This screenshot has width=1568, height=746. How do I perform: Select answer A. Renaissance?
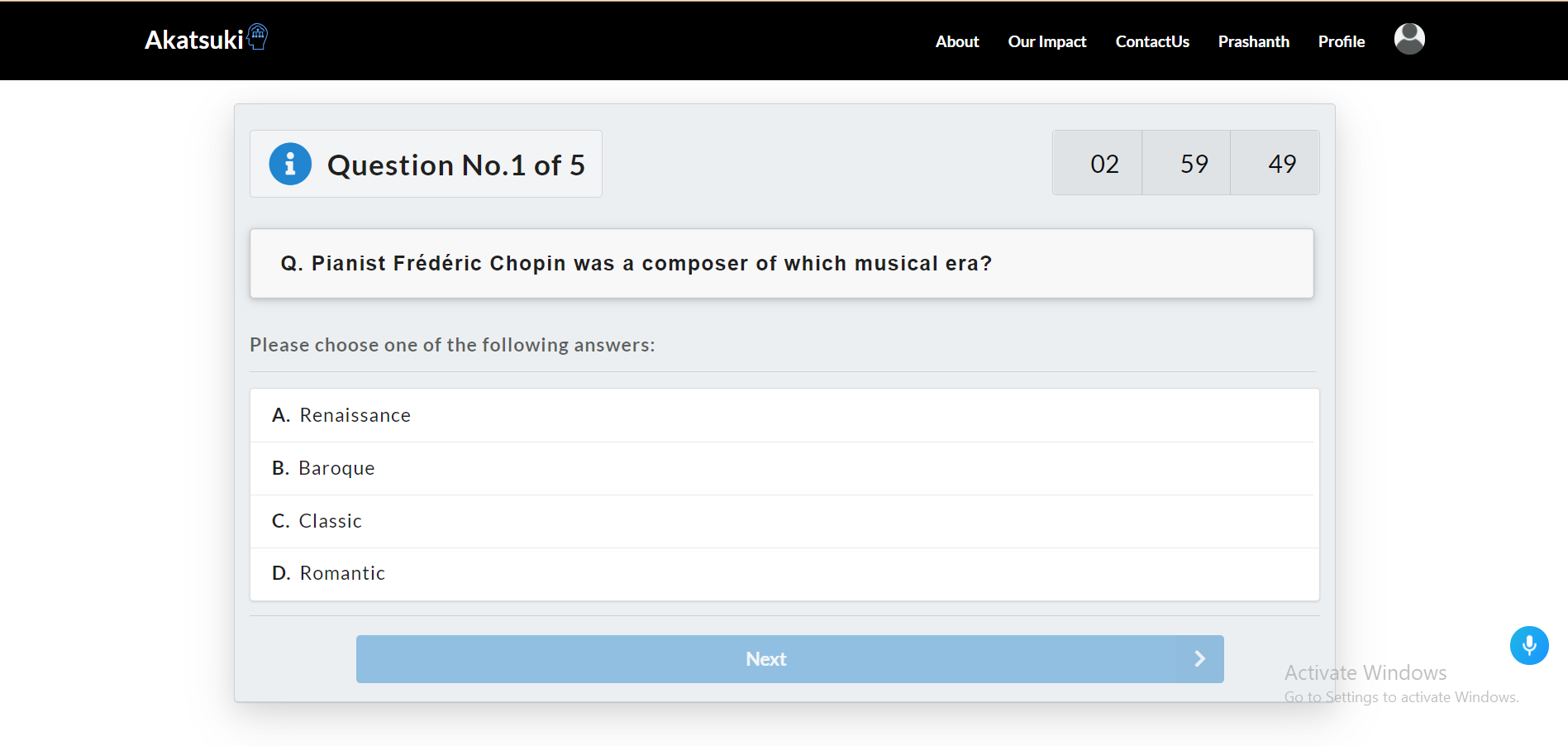coord(784,415)
